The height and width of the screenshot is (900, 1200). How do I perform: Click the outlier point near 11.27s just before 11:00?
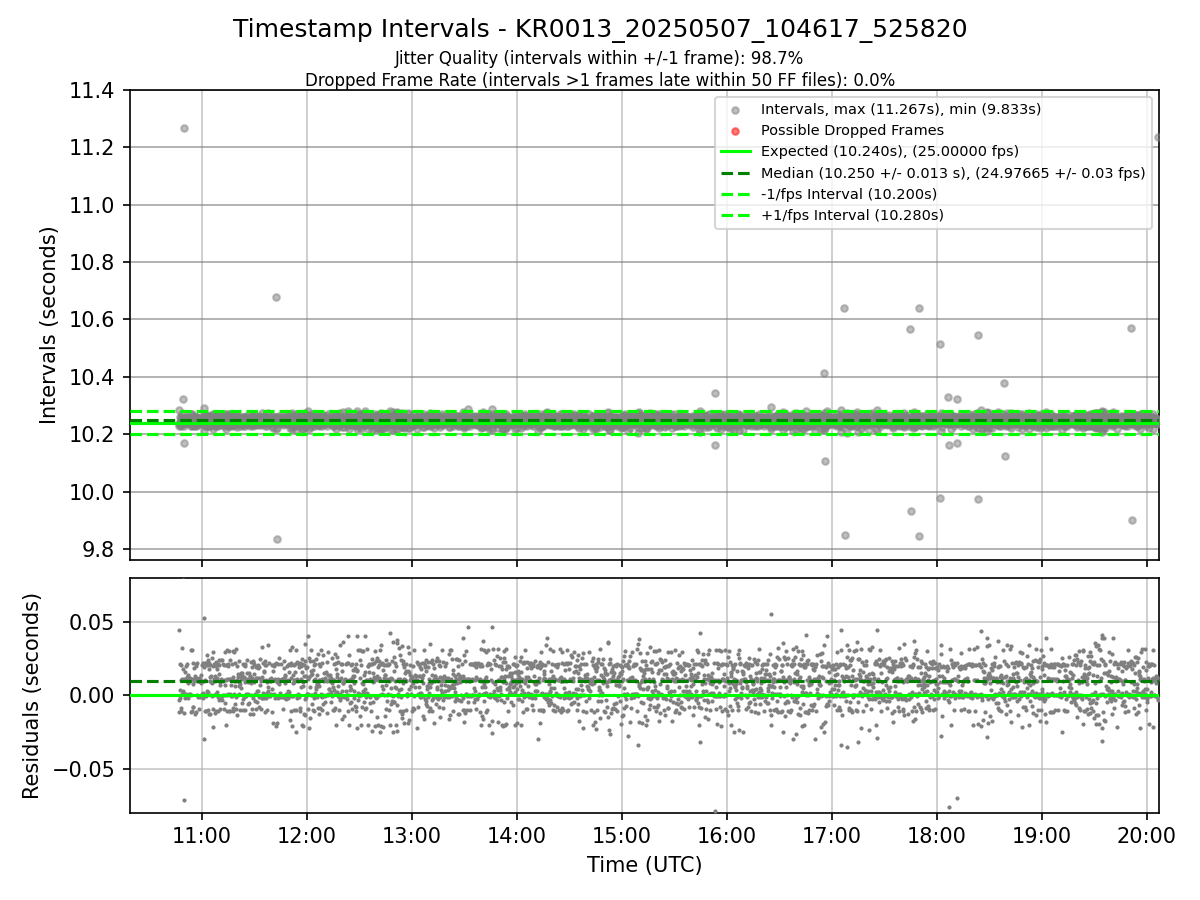coord(184,128)
